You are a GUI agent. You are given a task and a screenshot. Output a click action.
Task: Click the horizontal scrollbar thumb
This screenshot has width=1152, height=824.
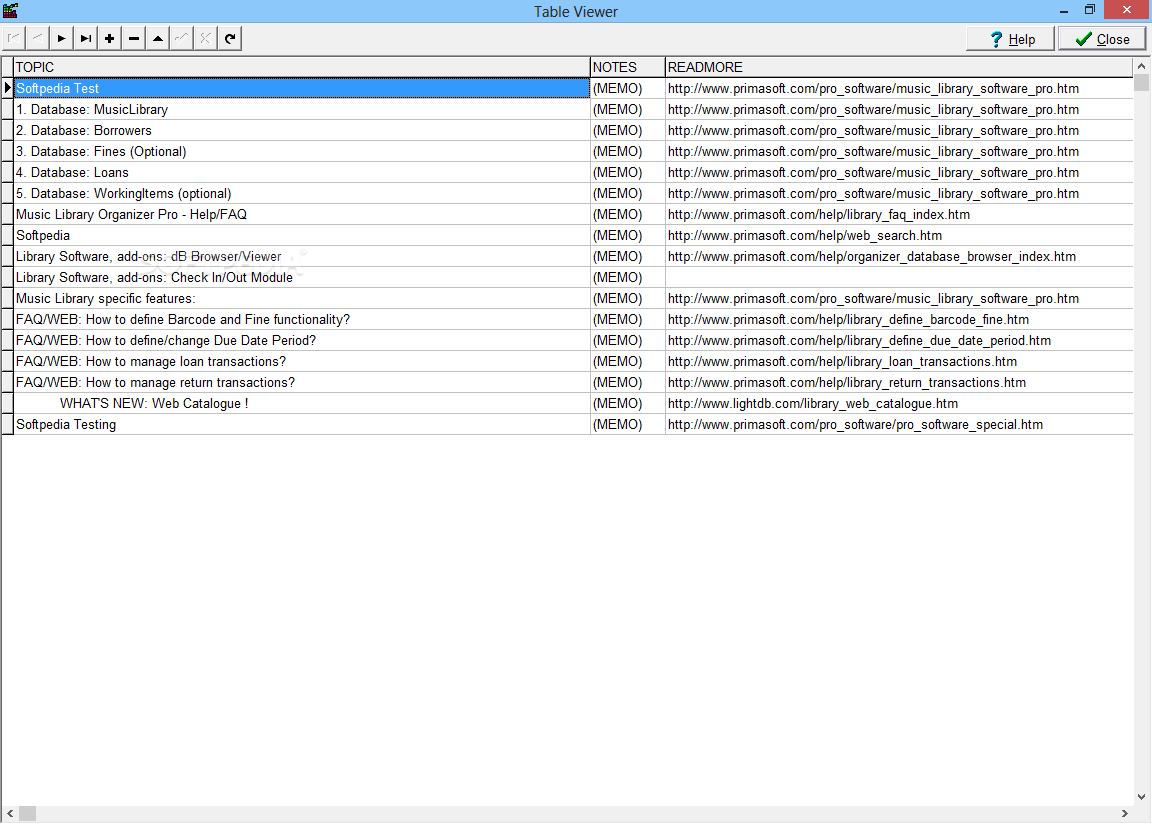[27, 814]
